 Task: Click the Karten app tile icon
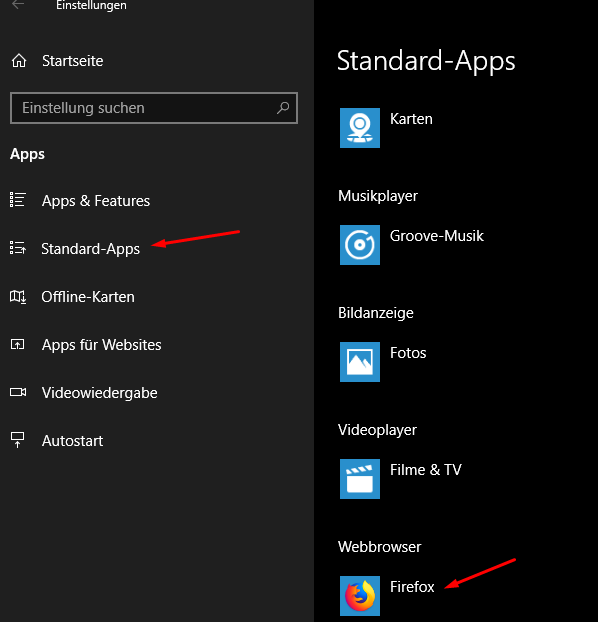click(x=360, y=128)
